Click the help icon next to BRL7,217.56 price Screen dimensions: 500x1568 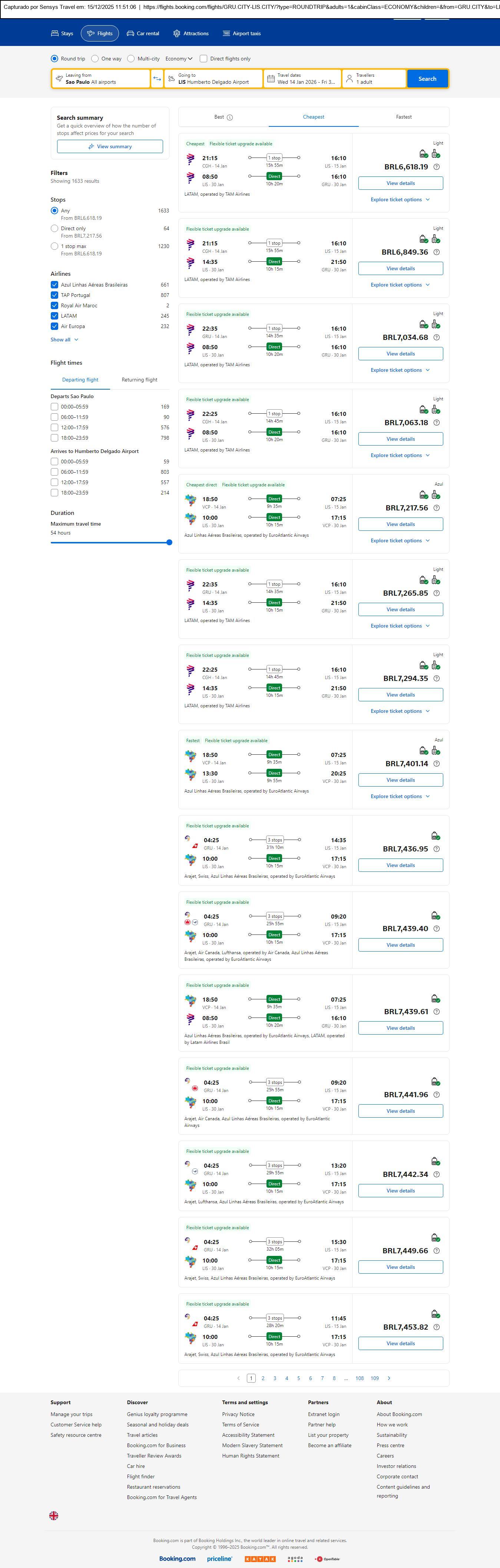(436, 507)
